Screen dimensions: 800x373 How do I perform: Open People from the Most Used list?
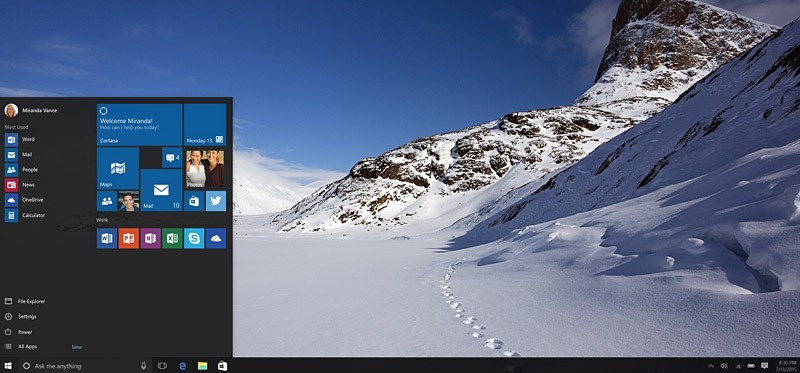point(21,170)
